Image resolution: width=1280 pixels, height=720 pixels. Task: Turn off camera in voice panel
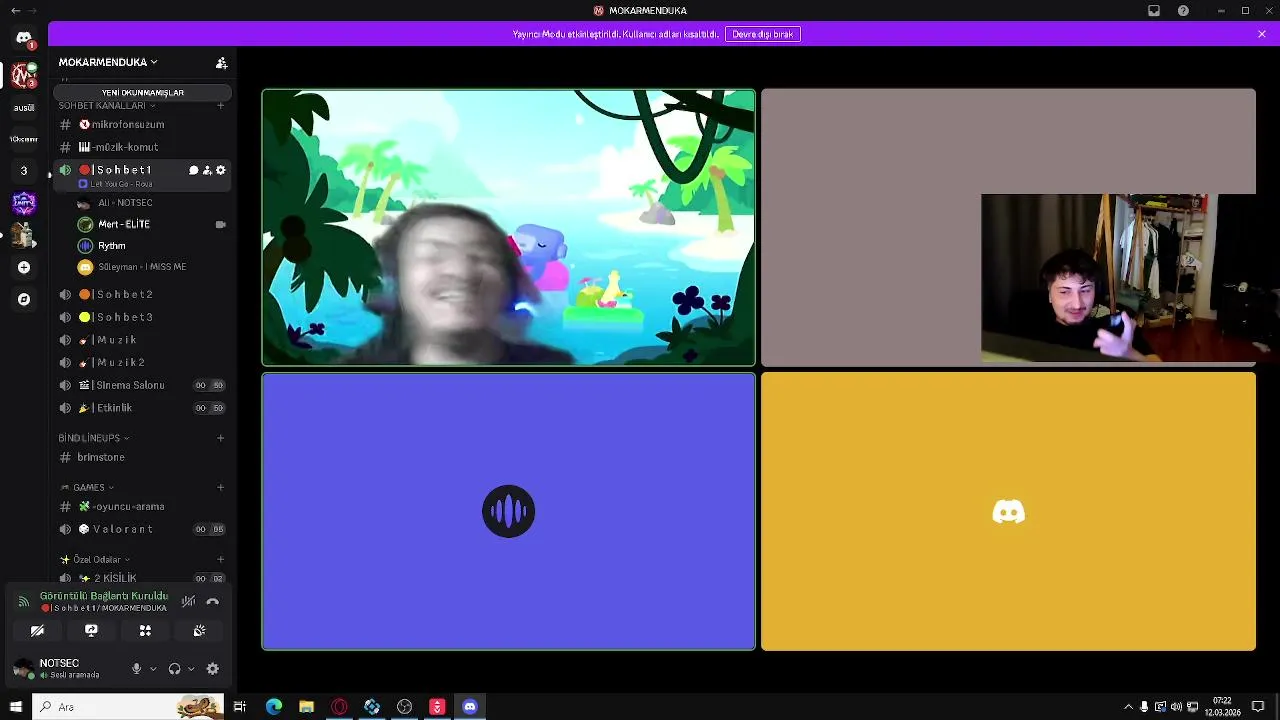37,631
